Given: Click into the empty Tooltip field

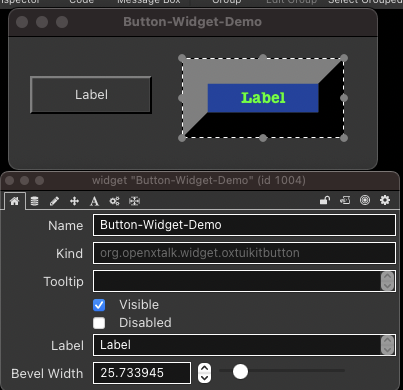Looking at the screenshot, I should (x=237, y=281).
